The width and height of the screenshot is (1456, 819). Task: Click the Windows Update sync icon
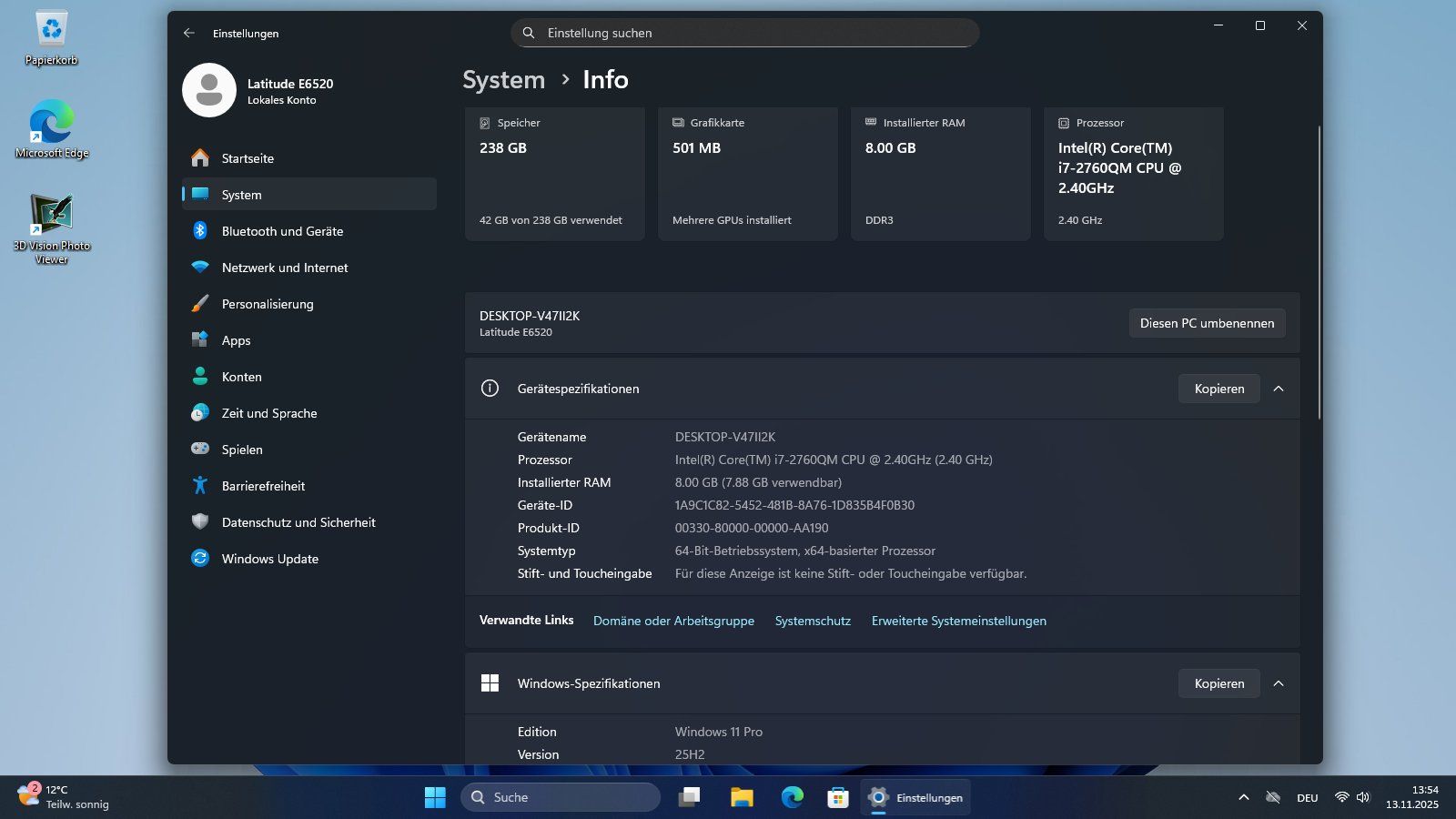pyautogui.click(x=200, y=558)
